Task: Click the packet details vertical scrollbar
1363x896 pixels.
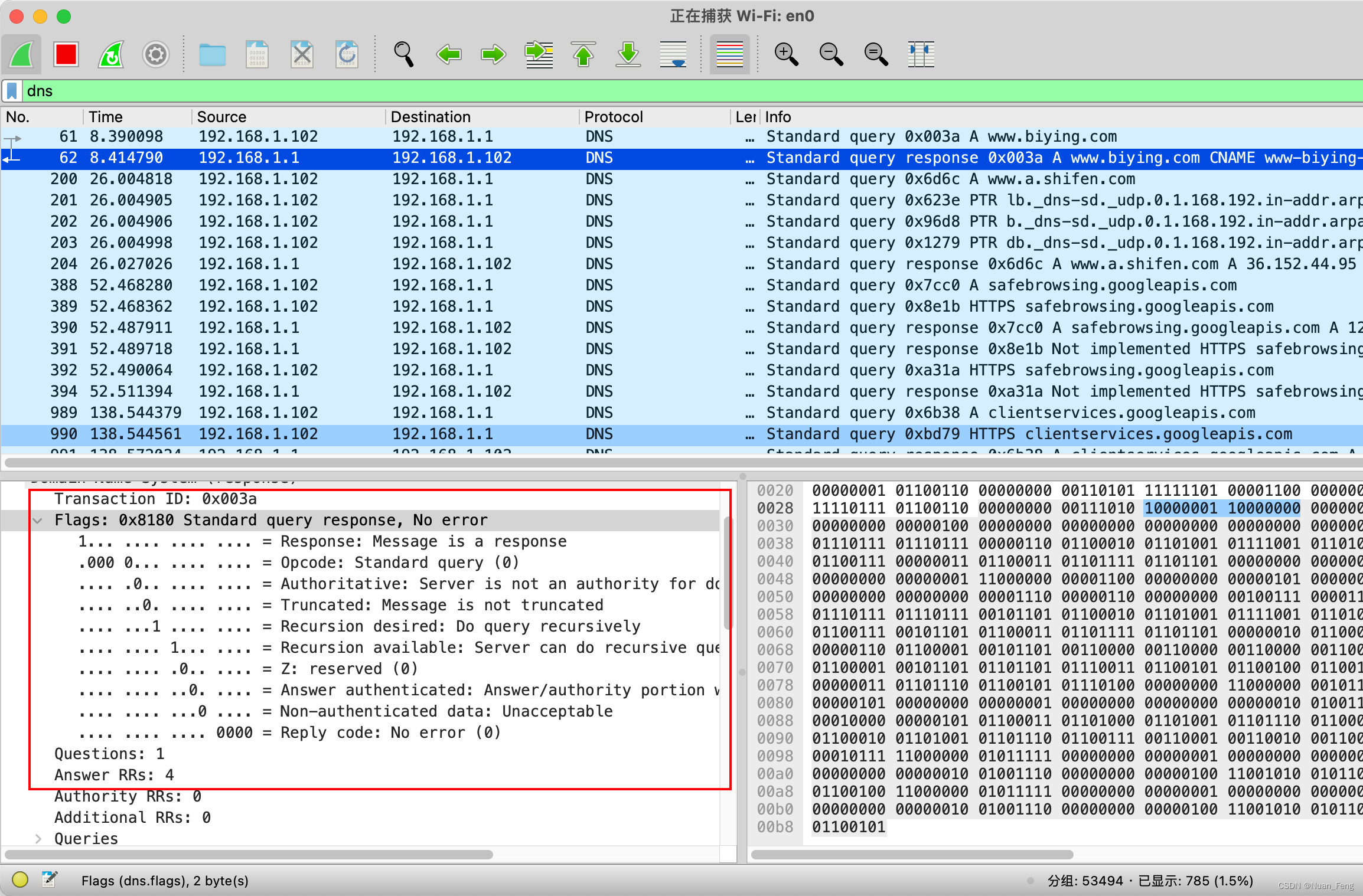Action: click(x=728, y=573)
